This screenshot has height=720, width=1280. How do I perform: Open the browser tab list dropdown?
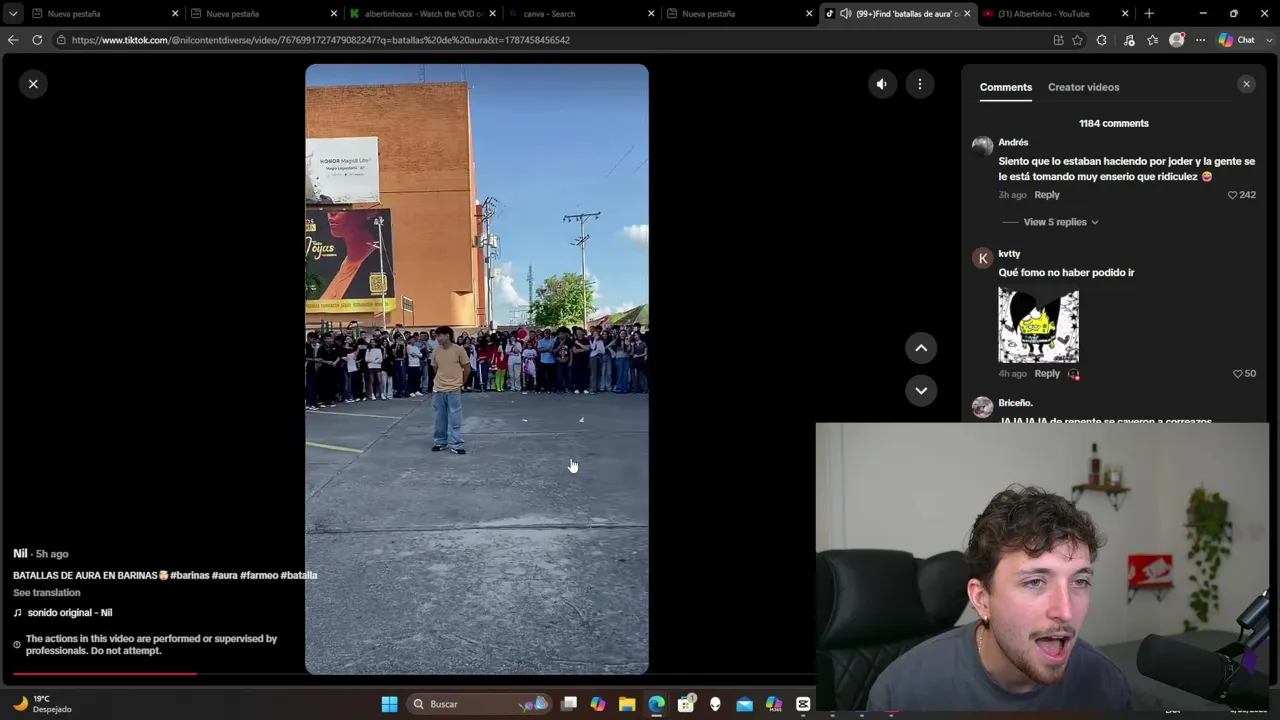tap(12, 14)
